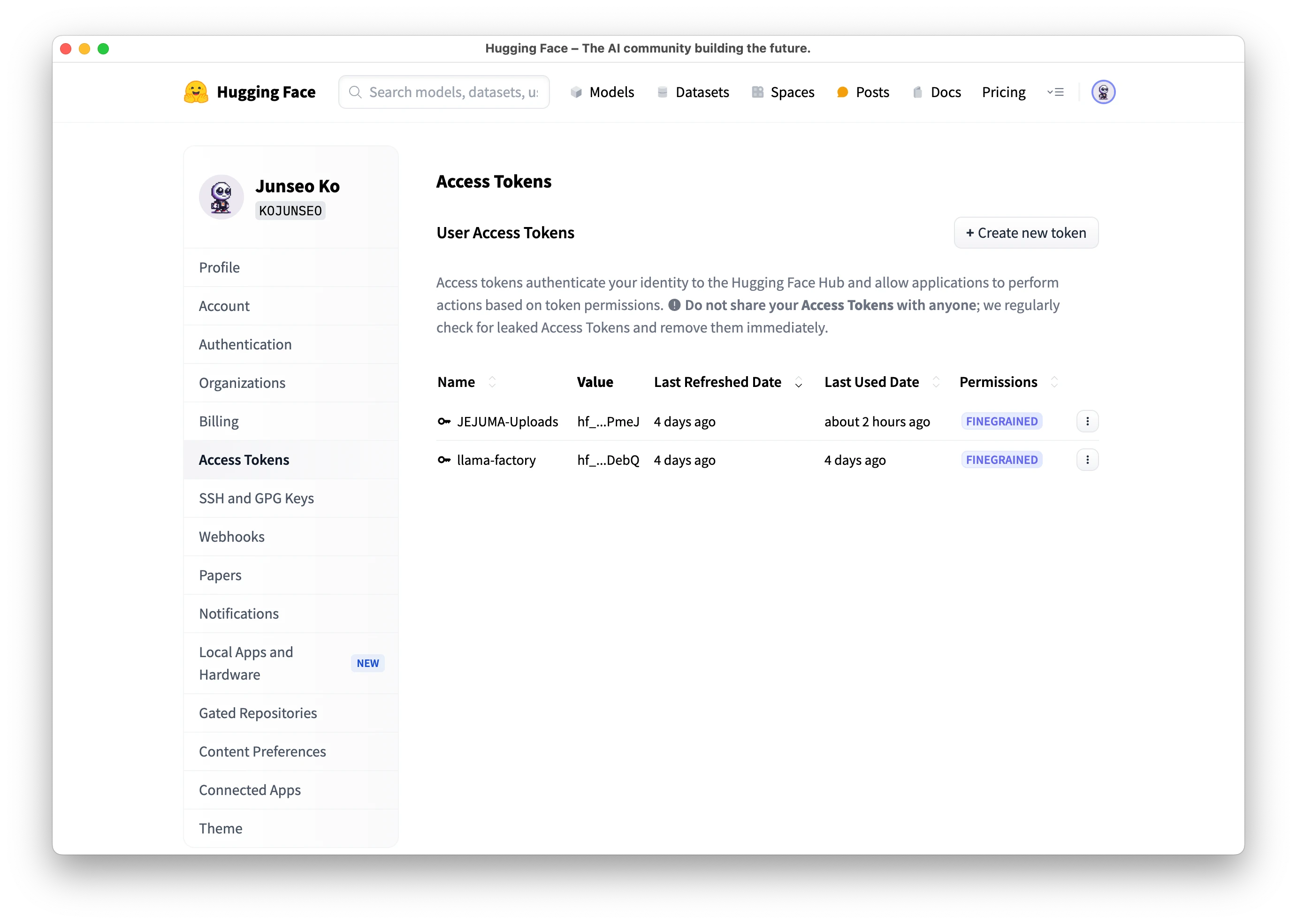This screenshot has width=1297, height=924.
Task: Click the key icon beside llama-factory
Action: (444, 460)
